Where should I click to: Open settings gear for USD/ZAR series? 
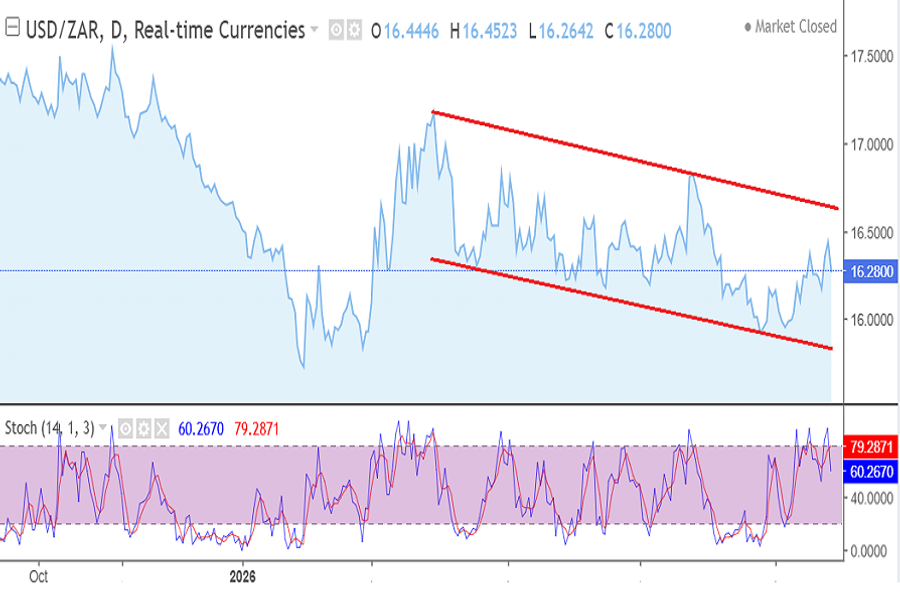354,30
